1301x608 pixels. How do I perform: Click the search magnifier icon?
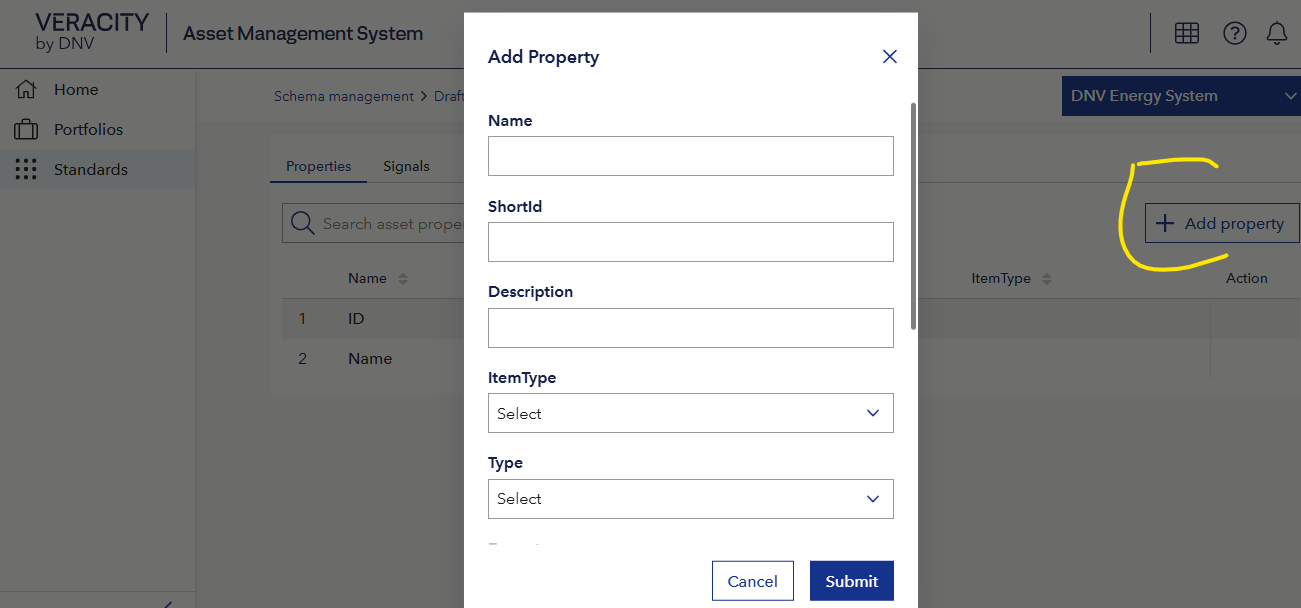tap(302, 223)
